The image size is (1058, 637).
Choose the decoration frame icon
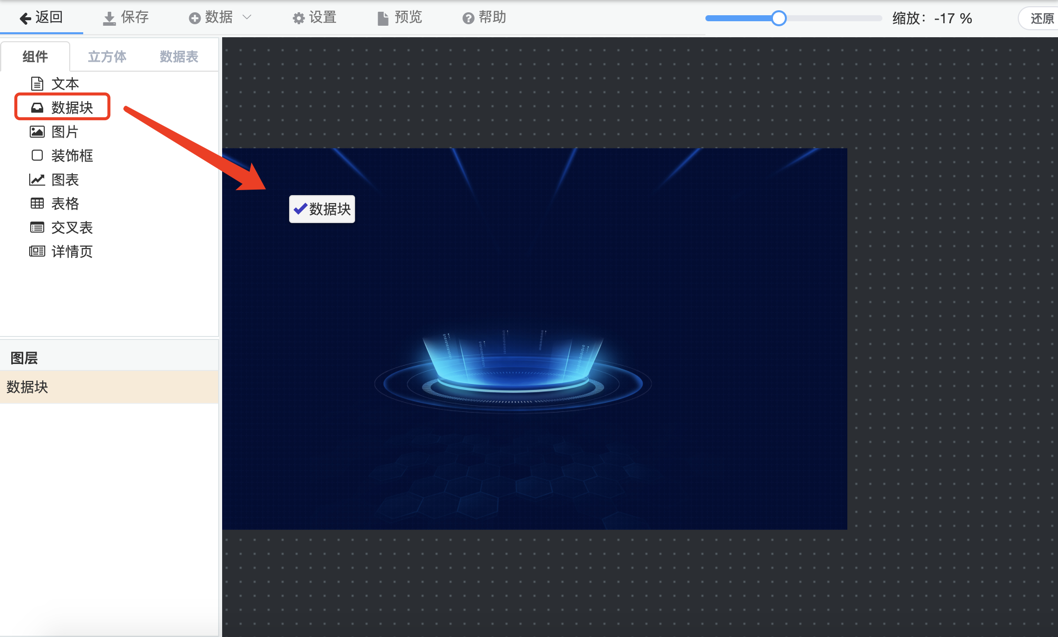[37, 156]
